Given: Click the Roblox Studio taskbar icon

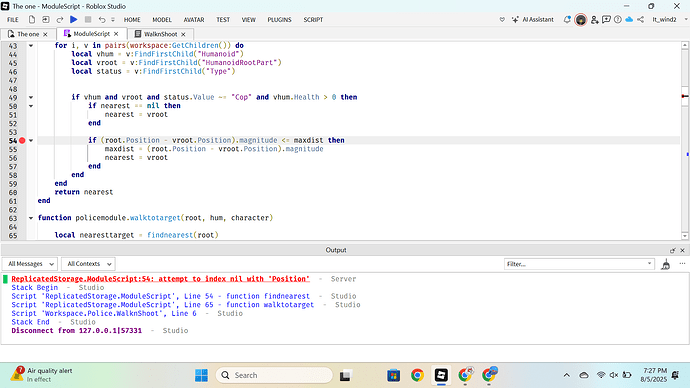Looking at the screenshot, I should [x=441, y=375].
